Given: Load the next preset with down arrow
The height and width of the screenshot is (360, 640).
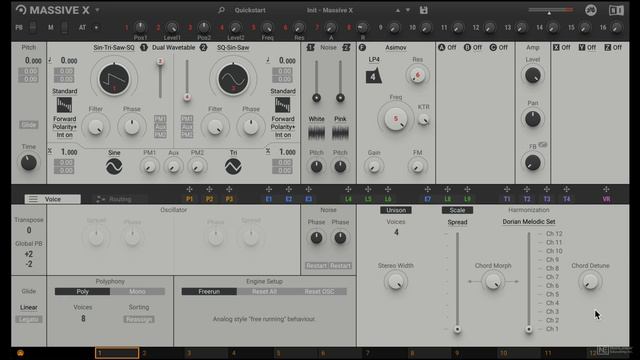Looking at the screenshot, I should pos(408,10).
